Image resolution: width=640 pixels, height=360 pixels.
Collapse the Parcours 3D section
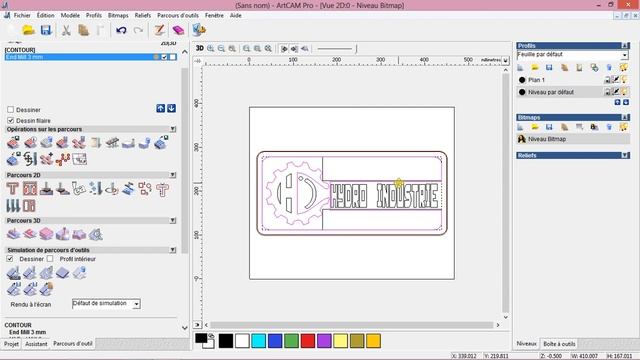[173, 220]
